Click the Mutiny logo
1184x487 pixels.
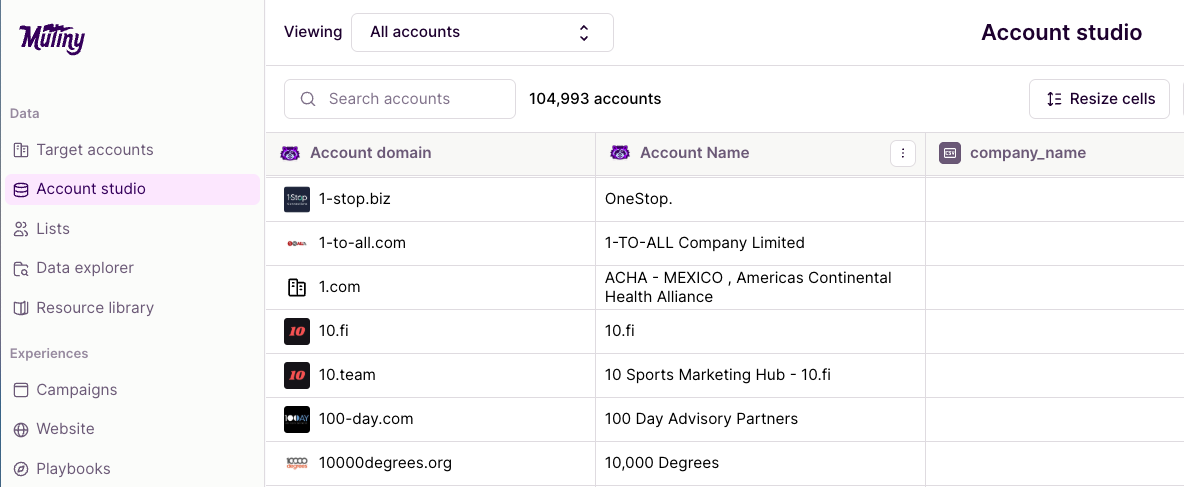52,38
